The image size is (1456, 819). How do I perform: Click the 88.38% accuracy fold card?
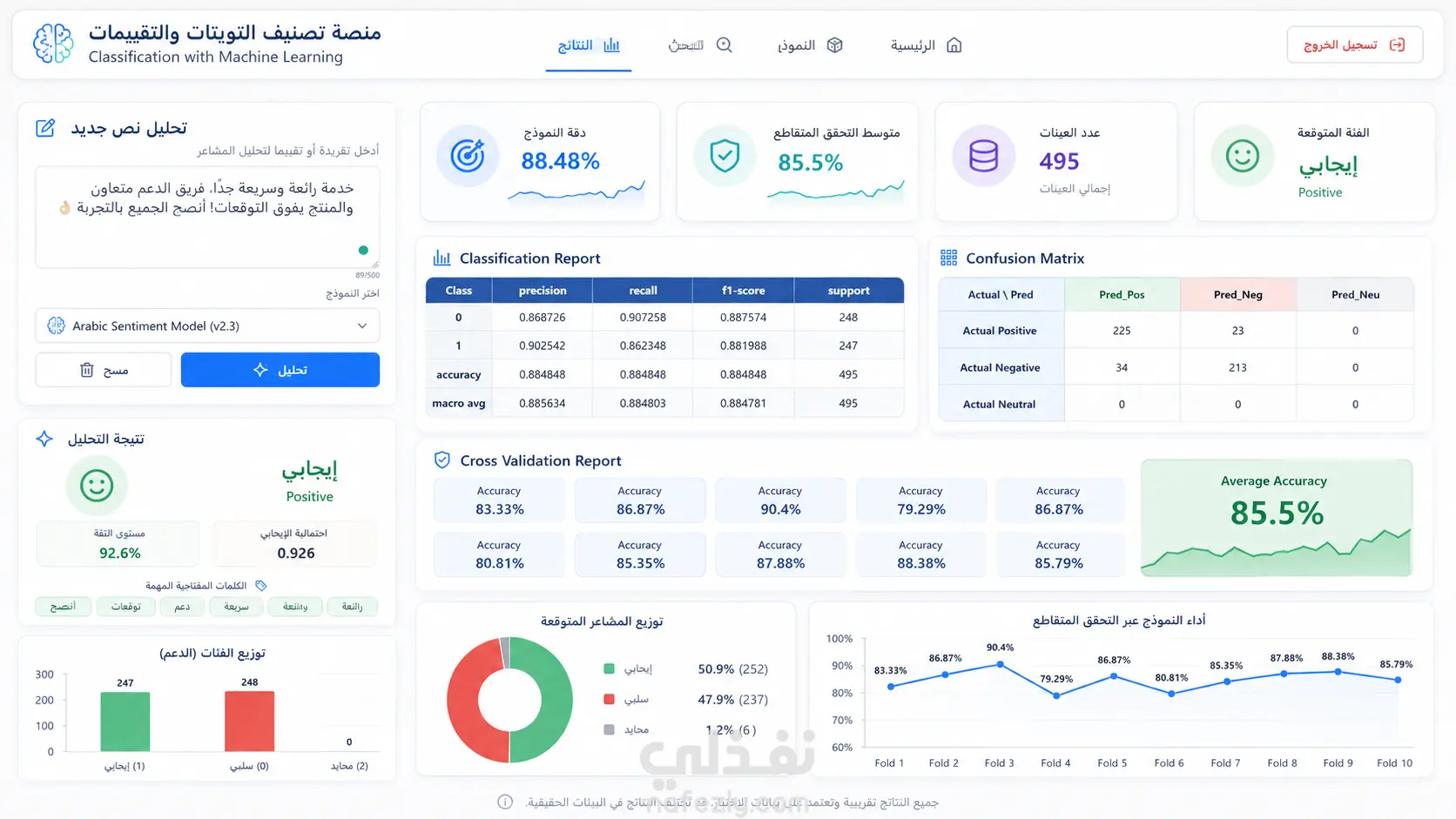(920, 554)
